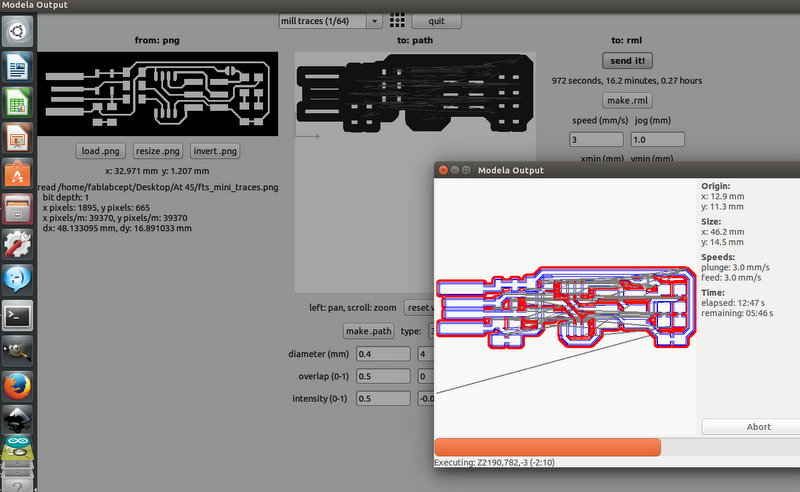Launch Inkscape from the dock

18,420
